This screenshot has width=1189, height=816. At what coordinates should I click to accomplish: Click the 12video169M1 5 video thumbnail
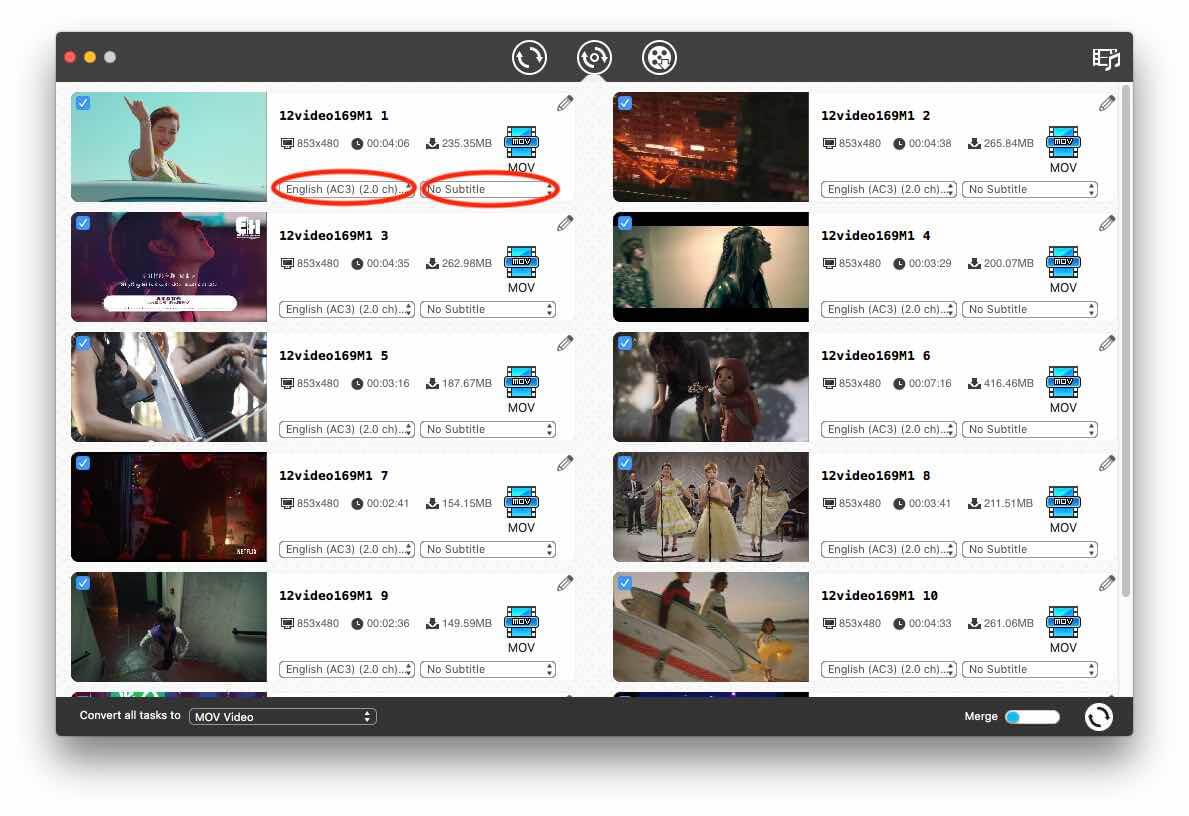pyautogui.click(x=168, y=387)
